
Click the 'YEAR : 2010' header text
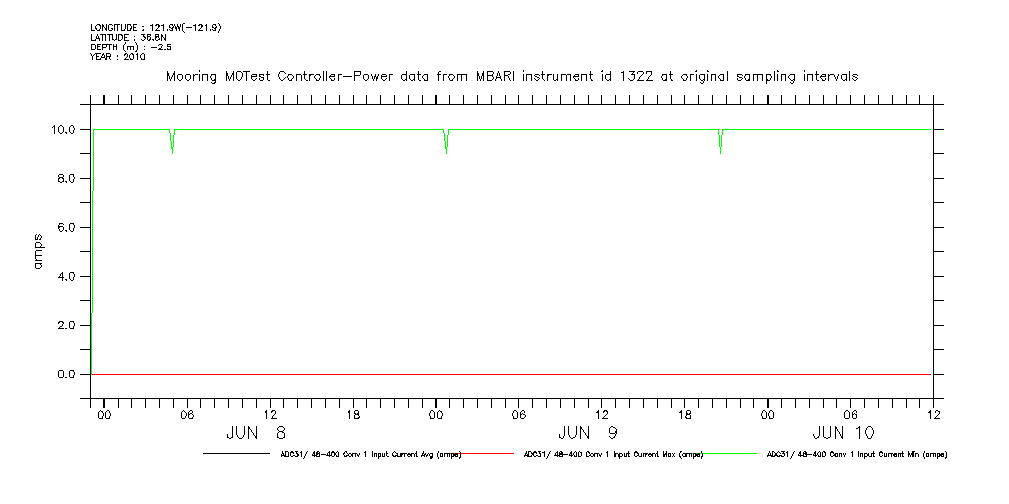coord(118,57)
